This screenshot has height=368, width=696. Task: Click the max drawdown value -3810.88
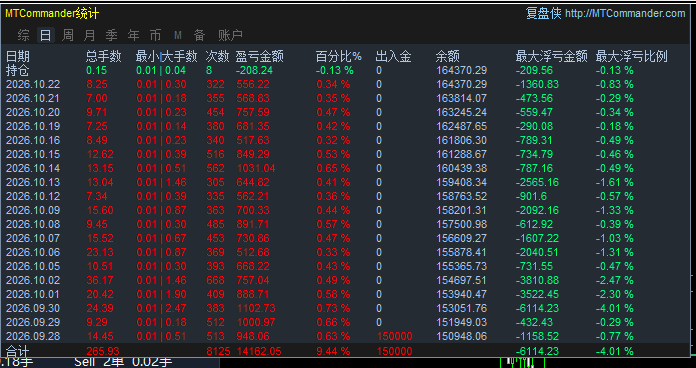[537, 281]
